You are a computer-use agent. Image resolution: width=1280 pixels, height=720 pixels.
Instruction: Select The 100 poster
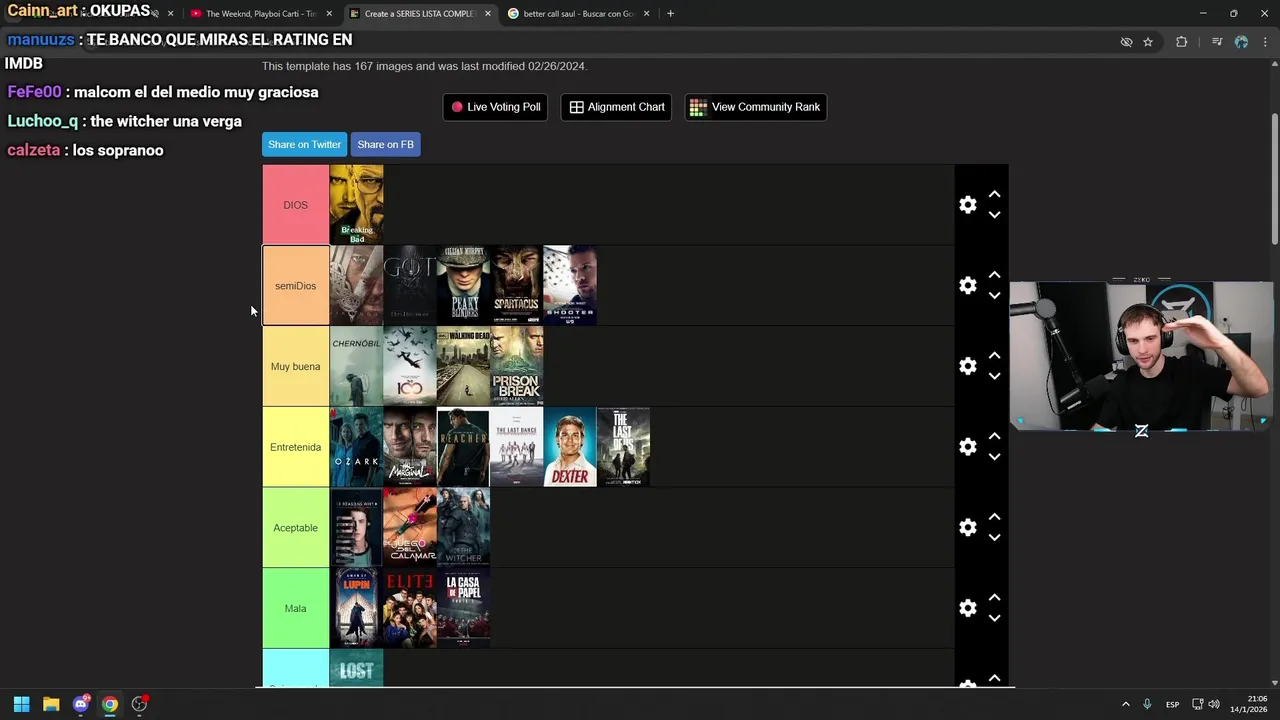(410, 366)
